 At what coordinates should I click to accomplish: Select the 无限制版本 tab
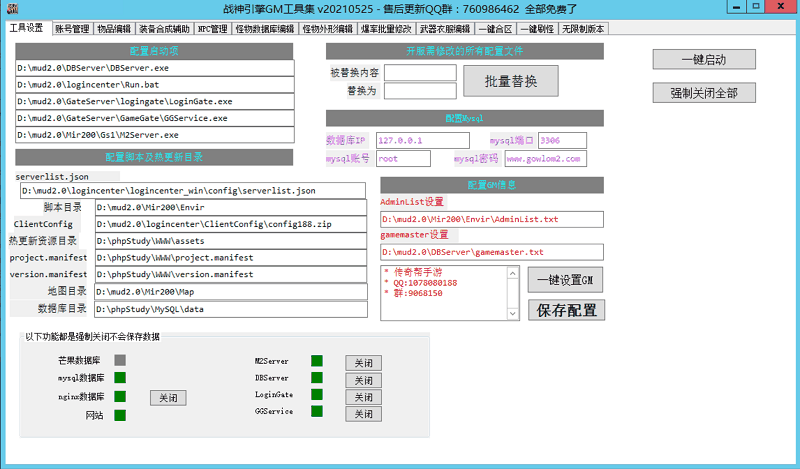coord(583,29)
